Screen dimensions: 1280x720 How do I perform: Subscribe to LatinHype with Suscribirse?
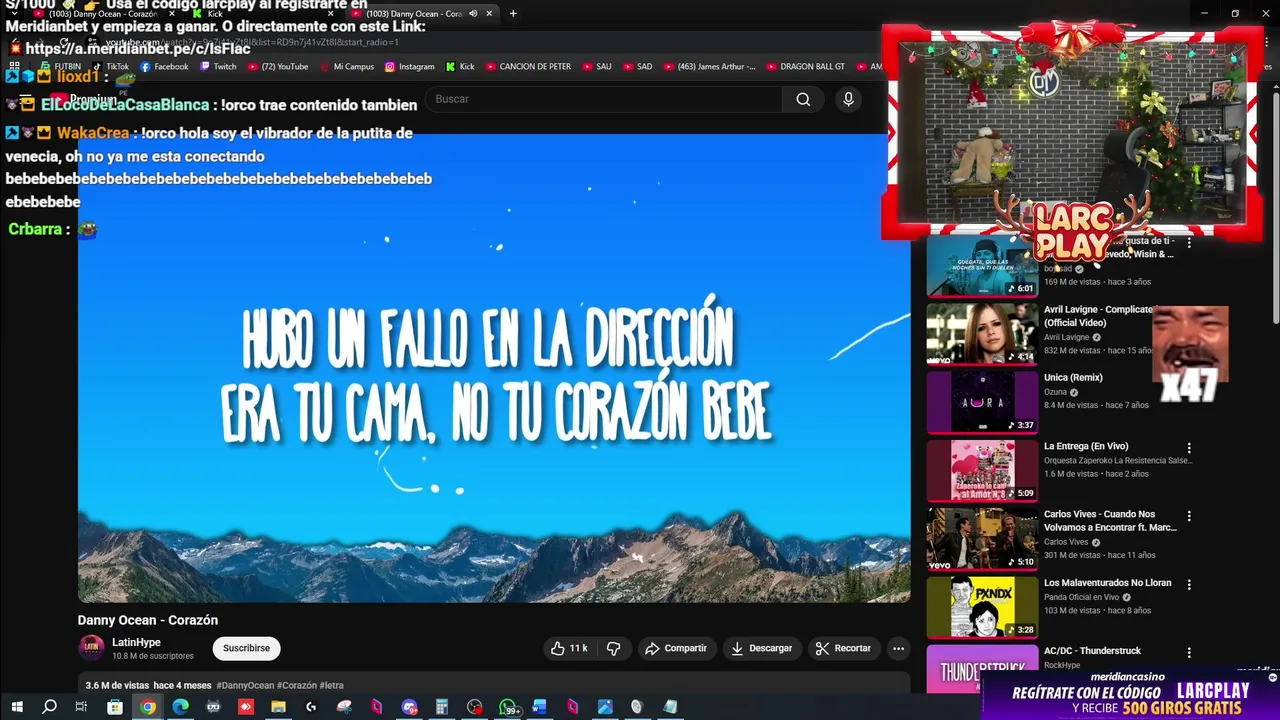246,648
